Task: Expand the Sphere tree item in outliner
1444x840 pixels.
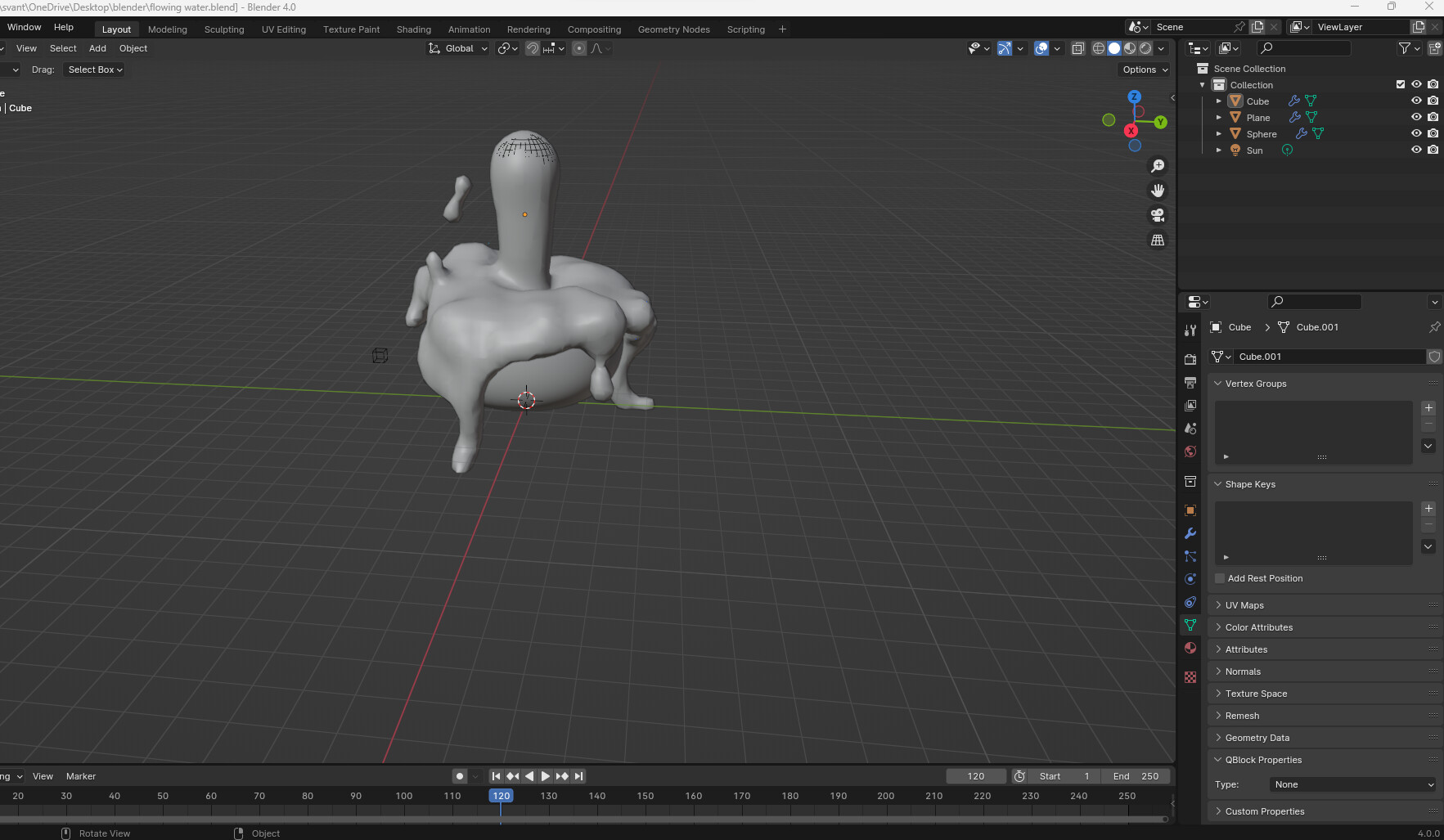Action: click(1219, 134)
